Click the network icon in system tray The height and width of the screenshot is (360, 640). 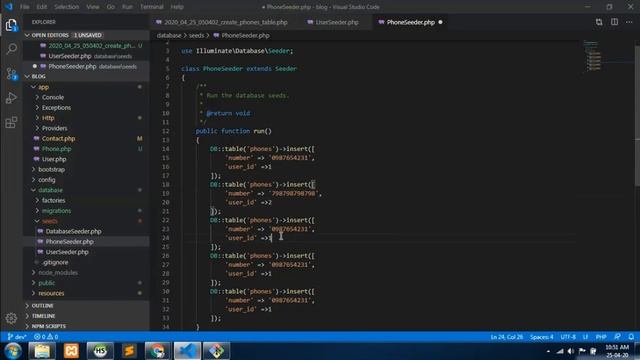(560, 351)
